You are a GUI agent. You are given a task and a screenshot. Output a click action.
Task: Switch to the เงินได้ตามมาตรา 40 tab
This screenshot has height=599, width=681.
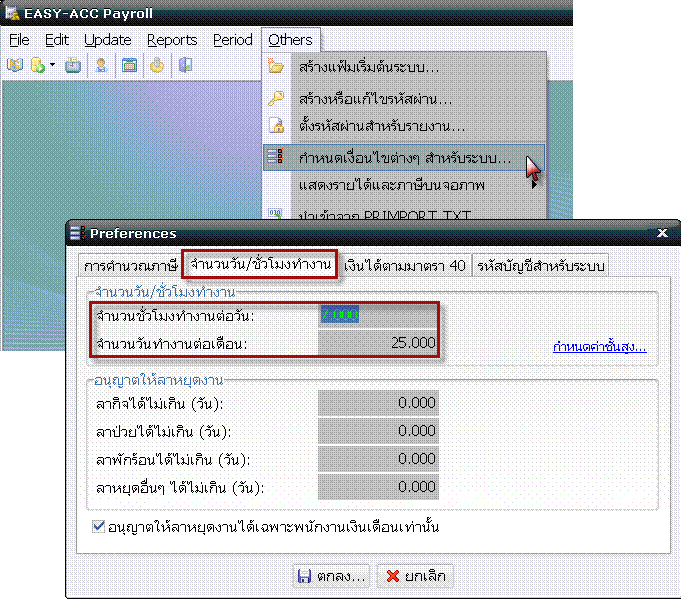click(x=404, y=266)
